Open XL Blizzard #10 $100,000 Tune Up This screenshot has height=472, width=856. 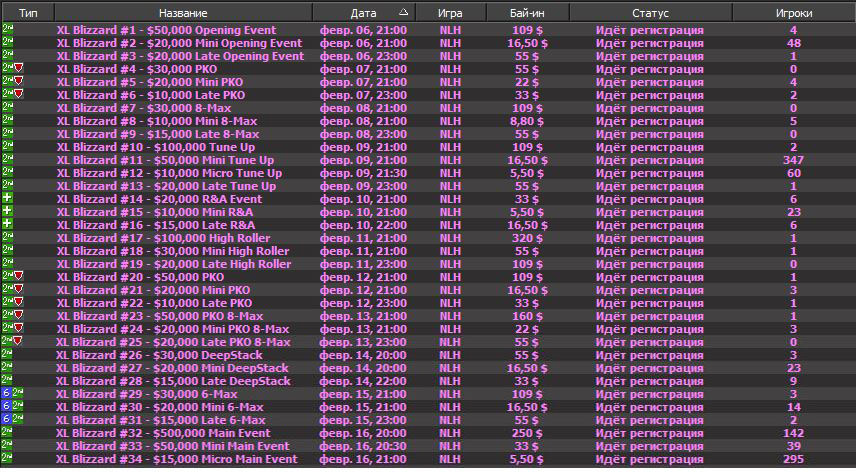point(155,147)
